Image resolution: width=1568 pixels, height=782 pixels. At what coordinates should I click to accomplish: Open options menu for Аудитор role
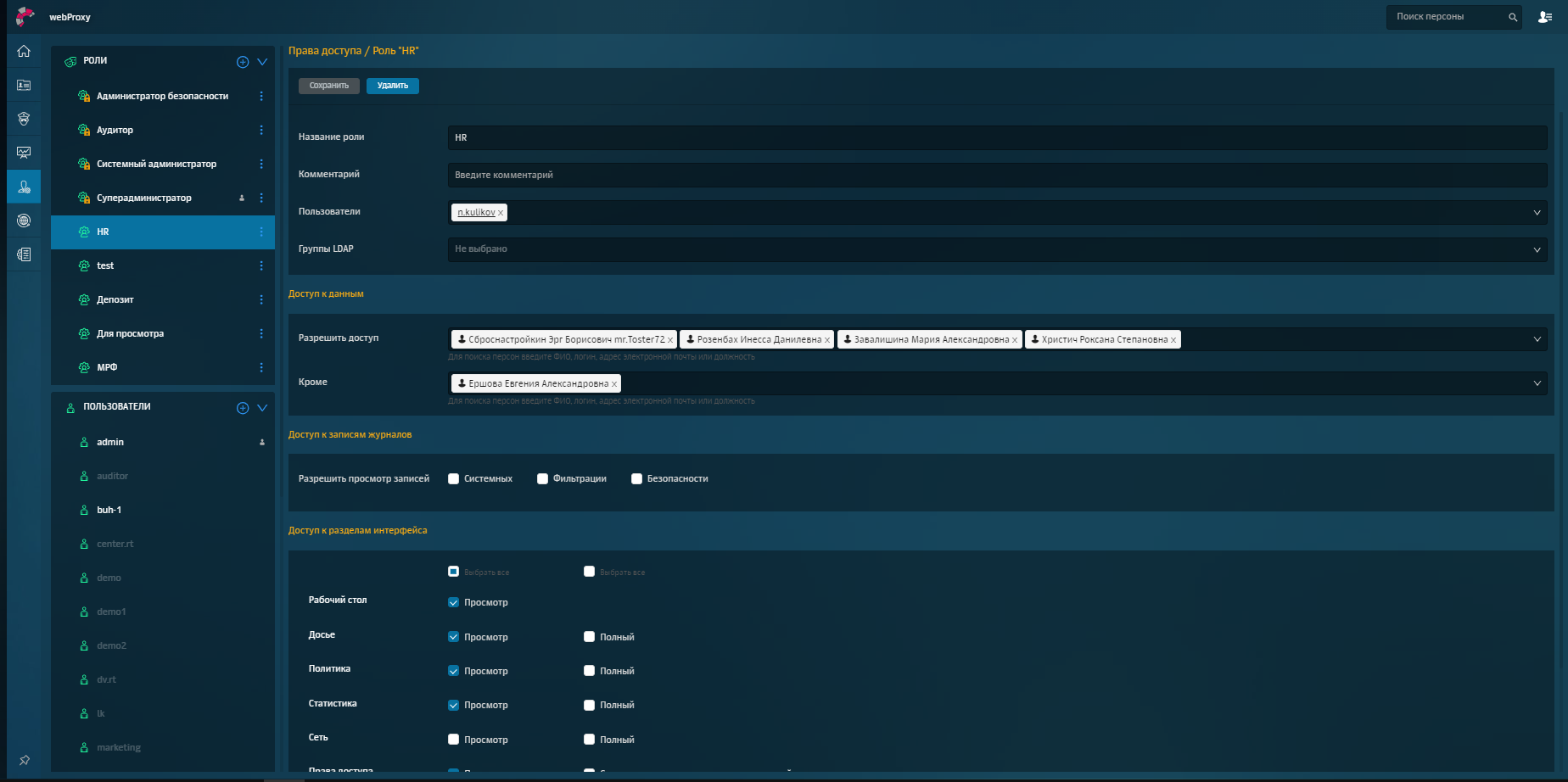(261, 130)
